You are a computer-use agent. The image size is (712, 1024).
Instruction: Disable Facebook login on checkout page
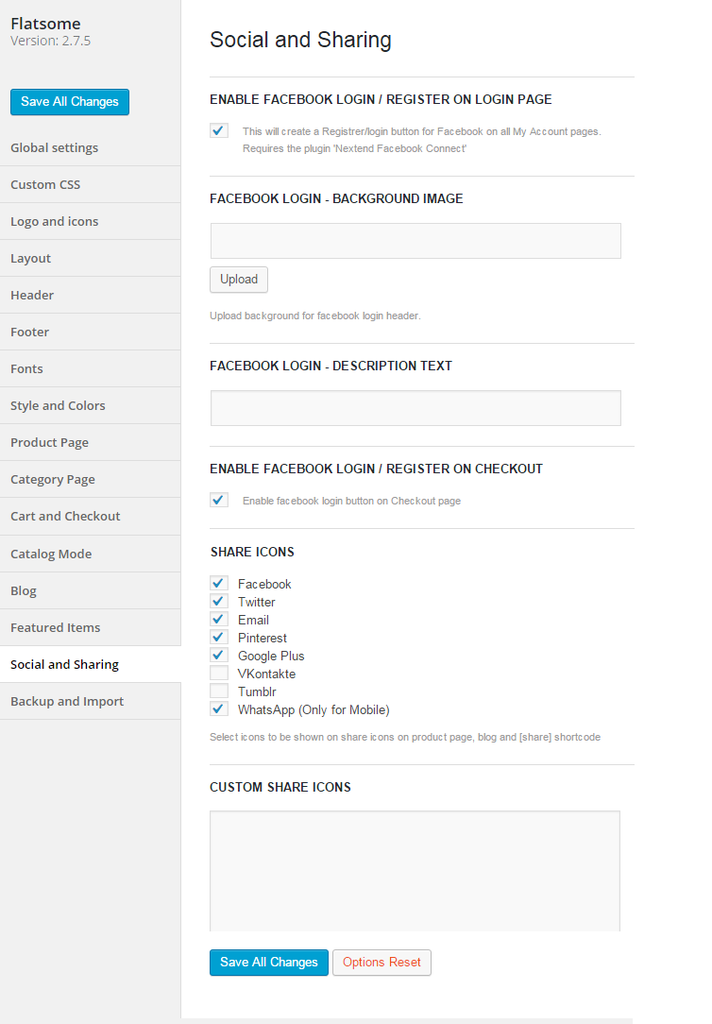coord(219,500)
